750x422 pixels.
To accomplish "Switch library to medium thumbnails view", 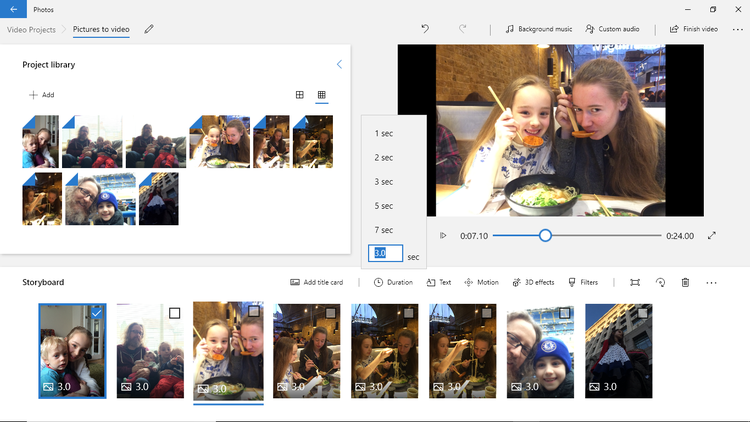I will tap(299, 95).
